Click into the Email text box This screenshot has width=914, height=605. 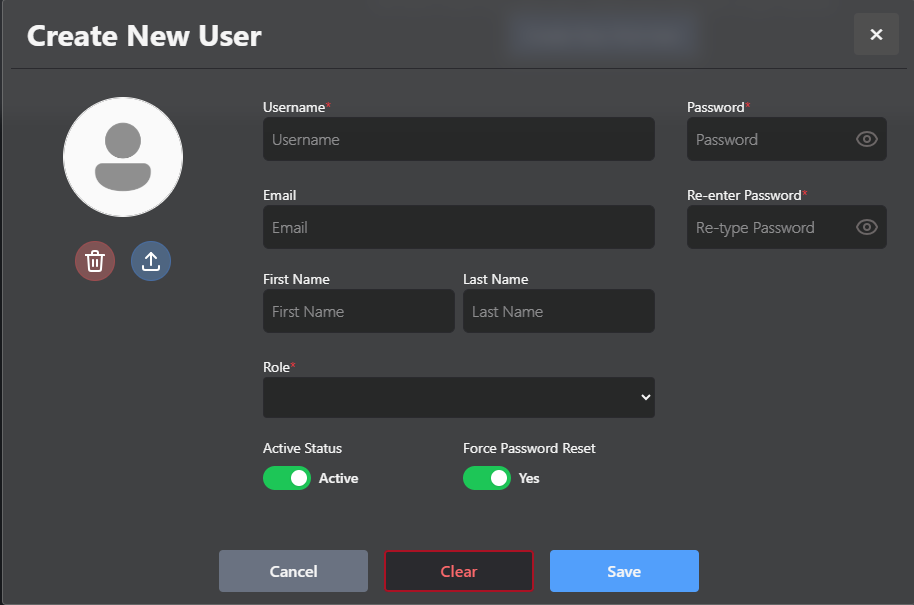[x=458, y=227]
